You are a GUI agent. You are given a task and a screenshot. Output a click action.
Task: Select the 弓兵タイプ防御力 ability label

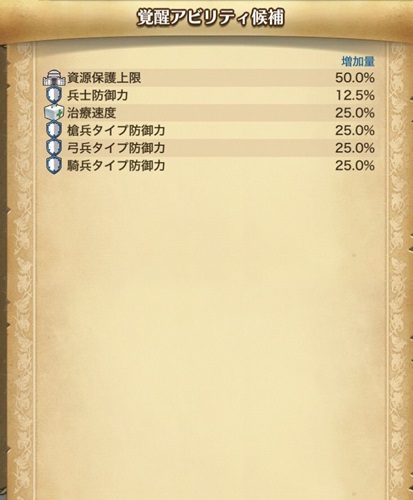click(116, 148)
